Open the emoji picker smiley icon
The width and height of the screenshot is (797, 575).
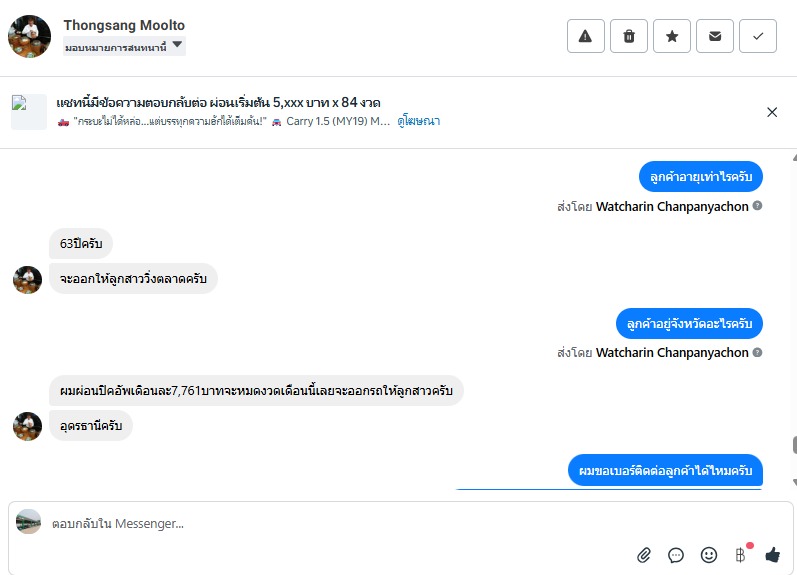708,554
